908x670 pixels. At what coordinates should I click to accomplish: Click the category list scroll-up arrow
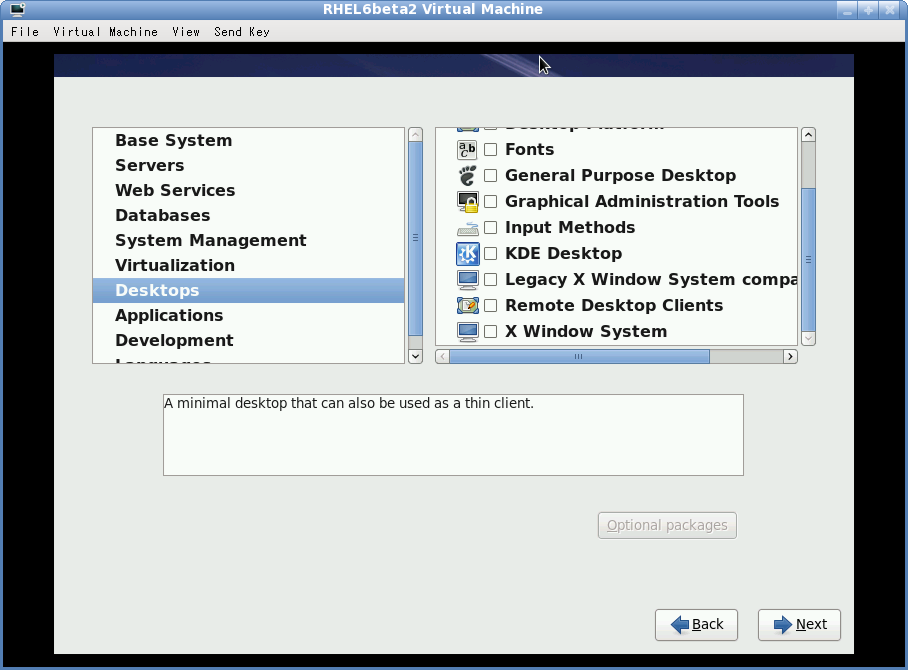(x=415, y=135)
